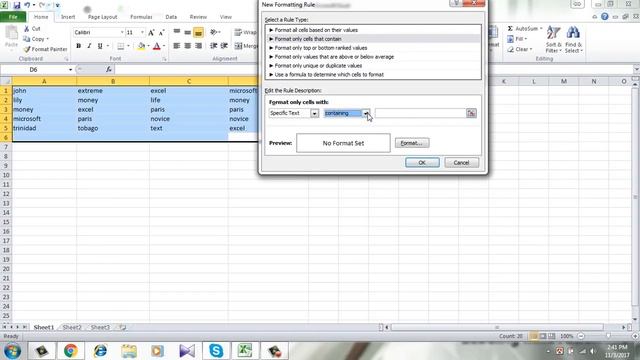Apply fill color to cells
This screenshot has width=640, height=360.
(x=141, y=46)
